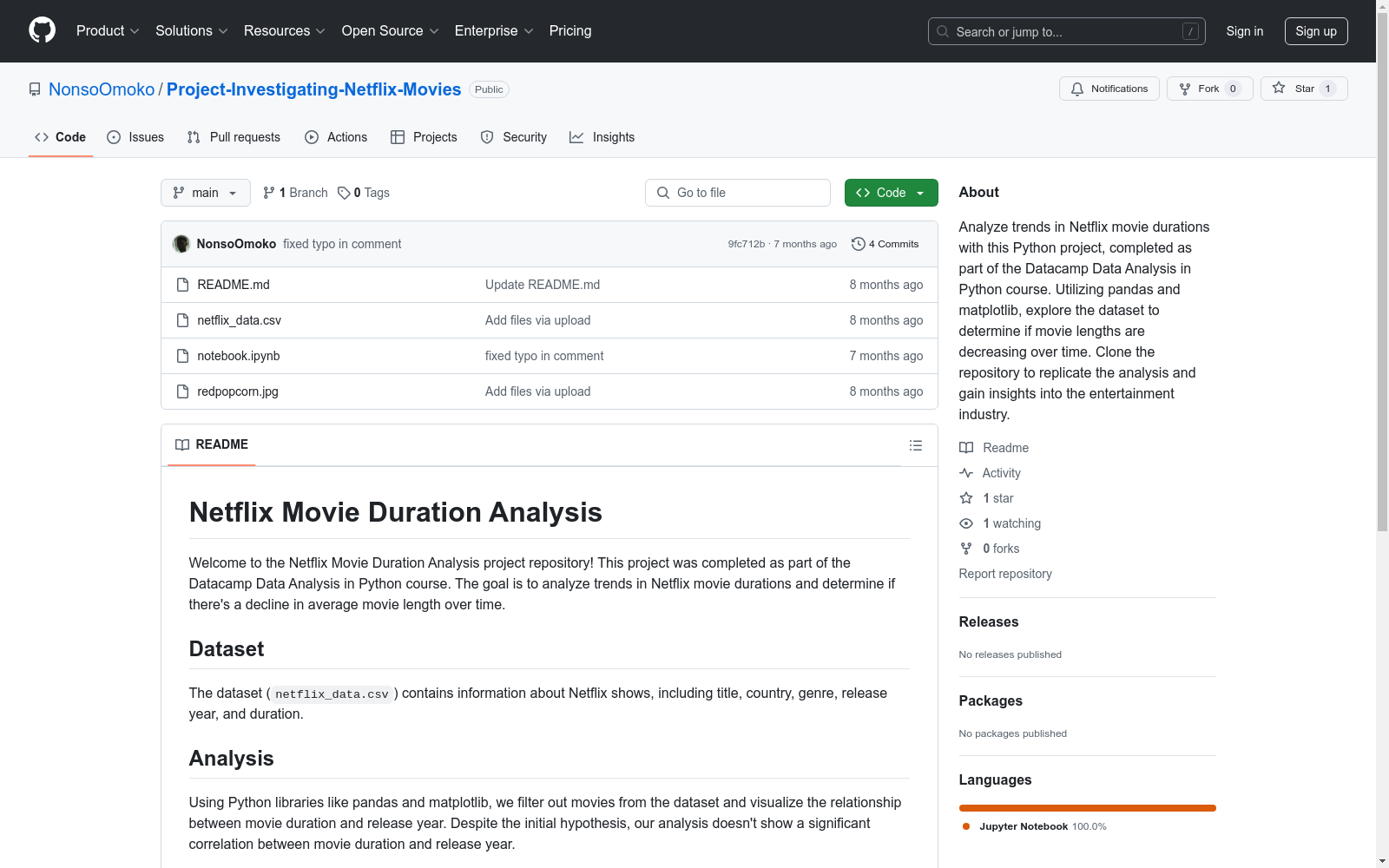
Task: Click the Releases heading link
Action: (989, 621)
